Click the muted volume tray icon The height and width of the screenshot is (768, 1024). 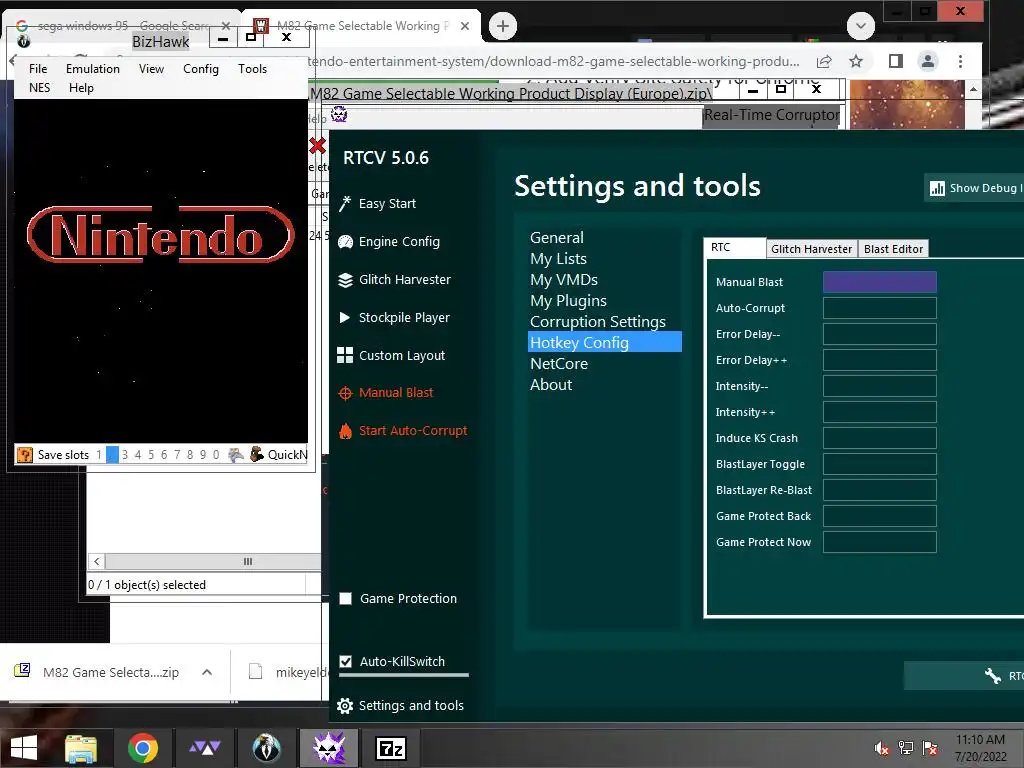[x=882, y=748]
